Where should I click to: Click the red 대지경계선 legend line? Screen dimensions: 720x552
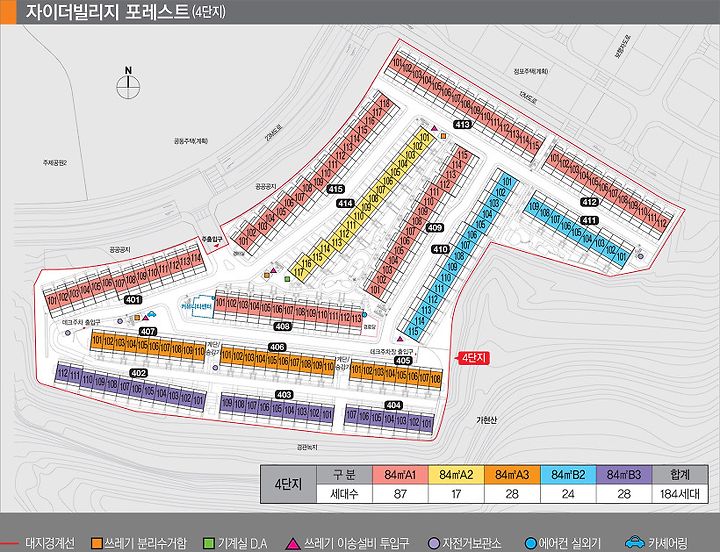[9, 544]
